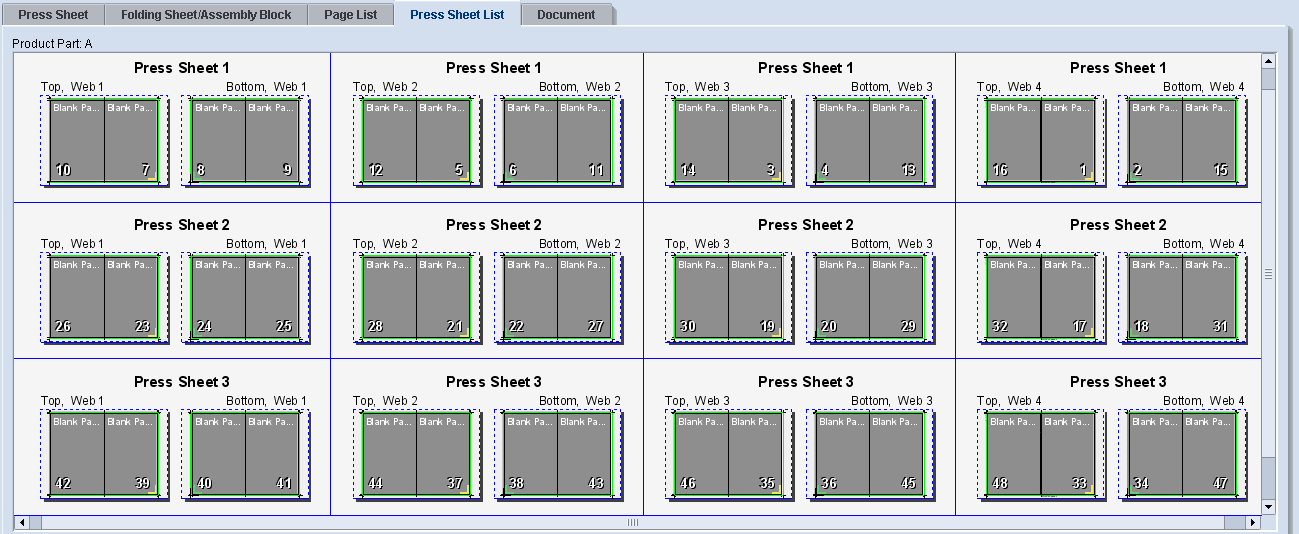The image size is (1299, 534).
Task: Click the horizontal scrollbar thumb
Action: [x=632, y=522]
